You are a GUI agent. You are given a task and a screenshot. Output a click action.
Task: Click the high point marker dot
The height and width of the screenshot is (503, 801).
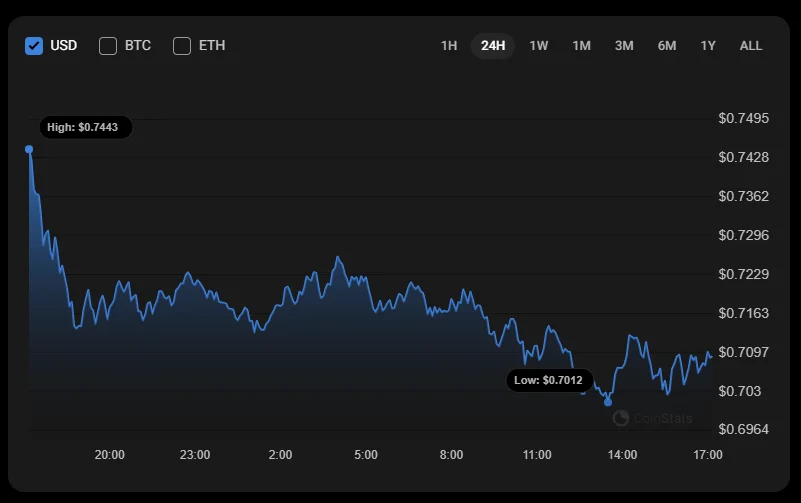[x=29, y=149]
